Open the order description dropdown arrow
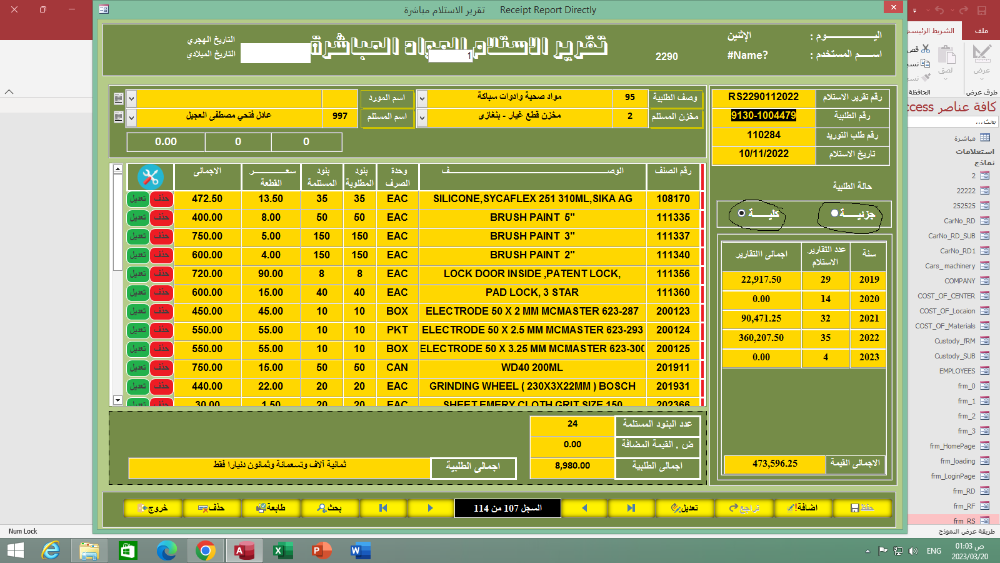Screen dimensions: 1000x563 click(x=422, y=99)
